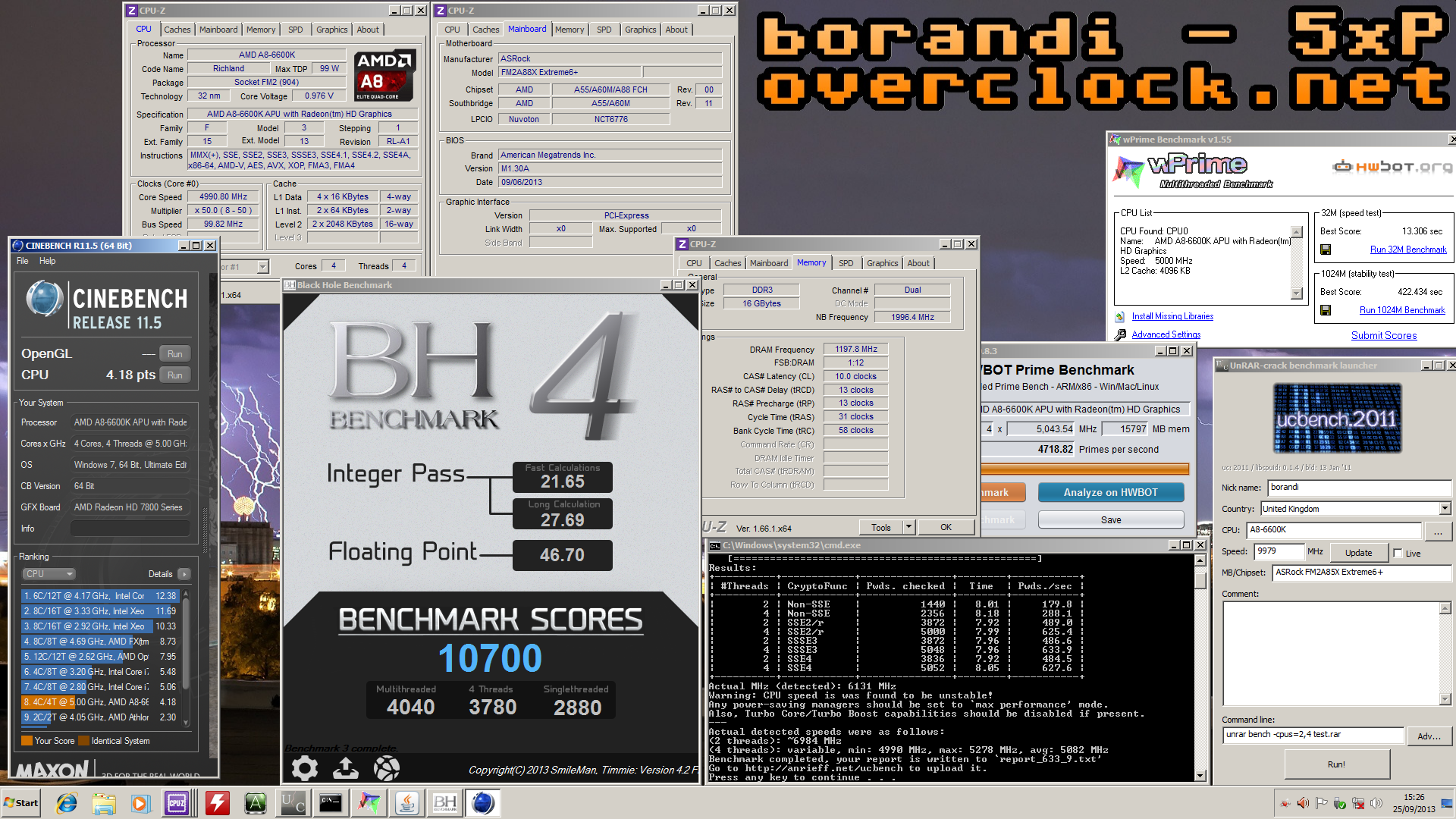This screenshot has width=1456, height=819.
Task: Click Run 32M Benchmark link
Action: click(x=1408, y=249)
